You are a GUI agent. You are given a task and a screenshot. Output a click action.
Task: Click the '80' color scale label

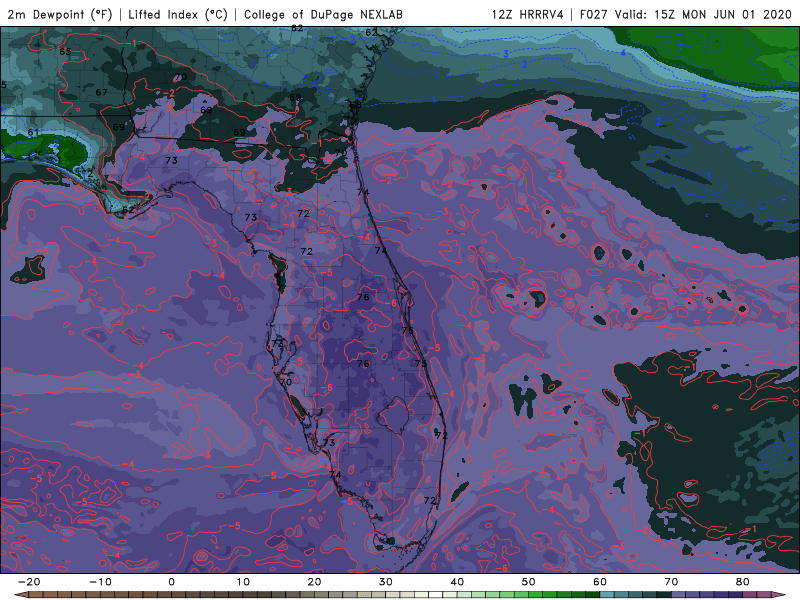(743, 582)
